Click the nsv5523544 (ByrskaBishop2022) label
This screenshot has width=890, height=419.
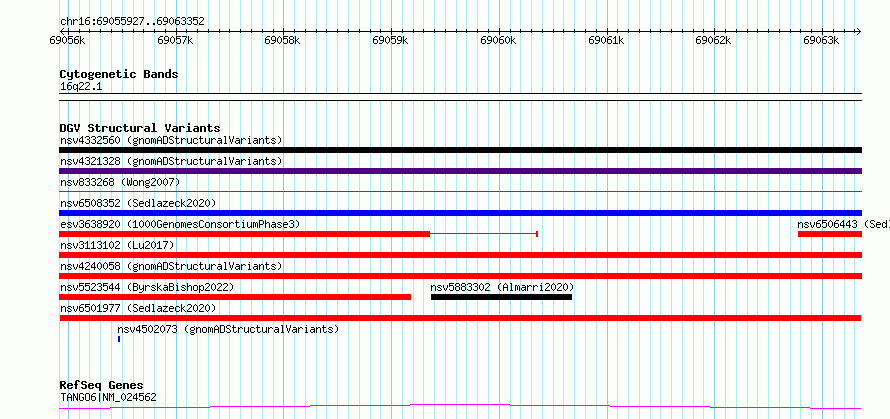[x=147, y=287]
